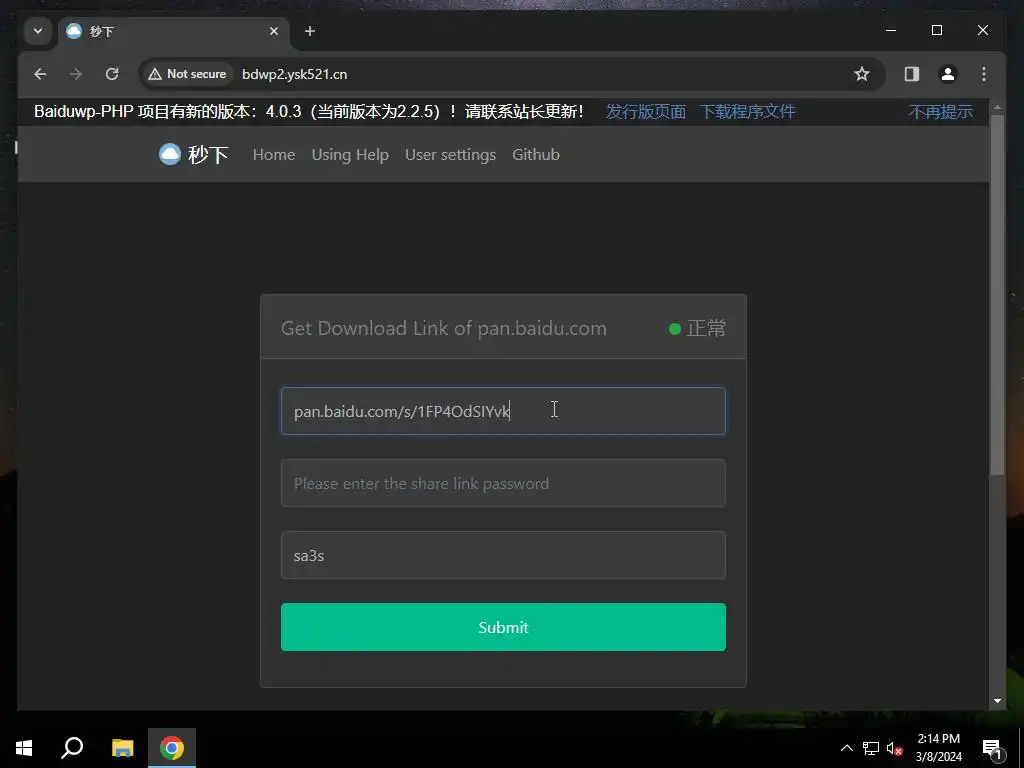Minimize the Chrome window

[x=891, y=30]
